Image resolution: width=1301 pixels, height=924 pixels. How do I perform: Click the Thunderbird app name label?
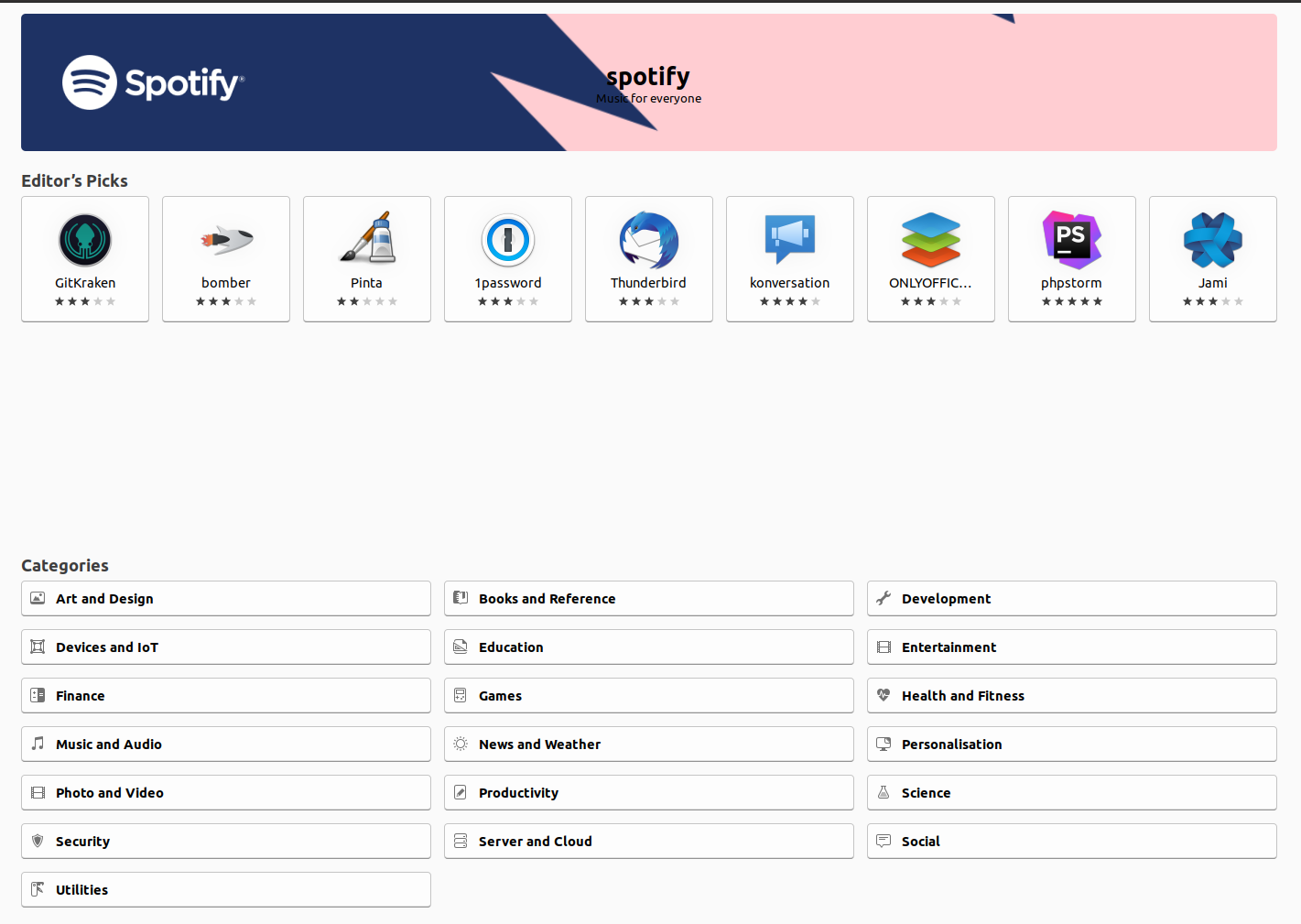coord(649,283)
